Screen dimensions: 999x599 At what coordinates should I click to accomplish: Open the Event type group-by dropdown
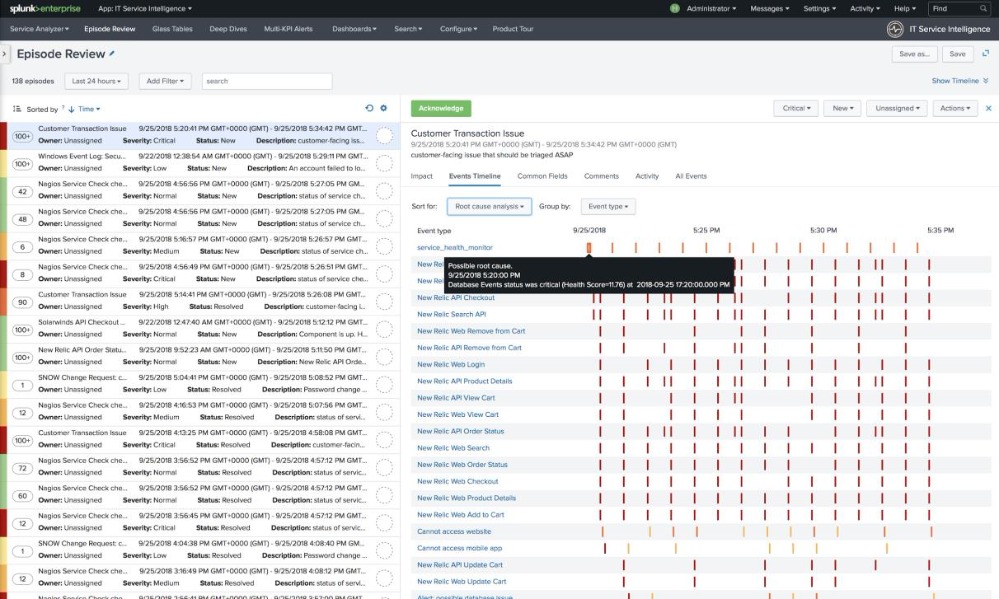pyautogui.click(x=608, y=206)
